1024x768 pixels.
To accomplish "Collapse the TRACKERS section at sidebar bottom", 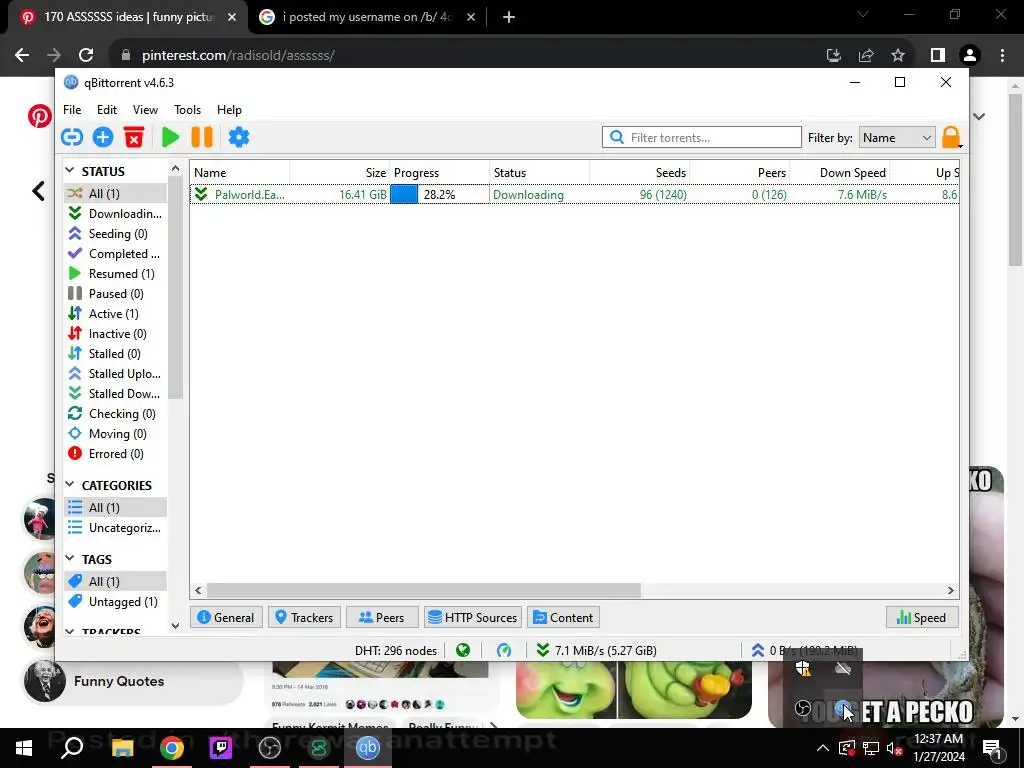I will pos(70,632).
